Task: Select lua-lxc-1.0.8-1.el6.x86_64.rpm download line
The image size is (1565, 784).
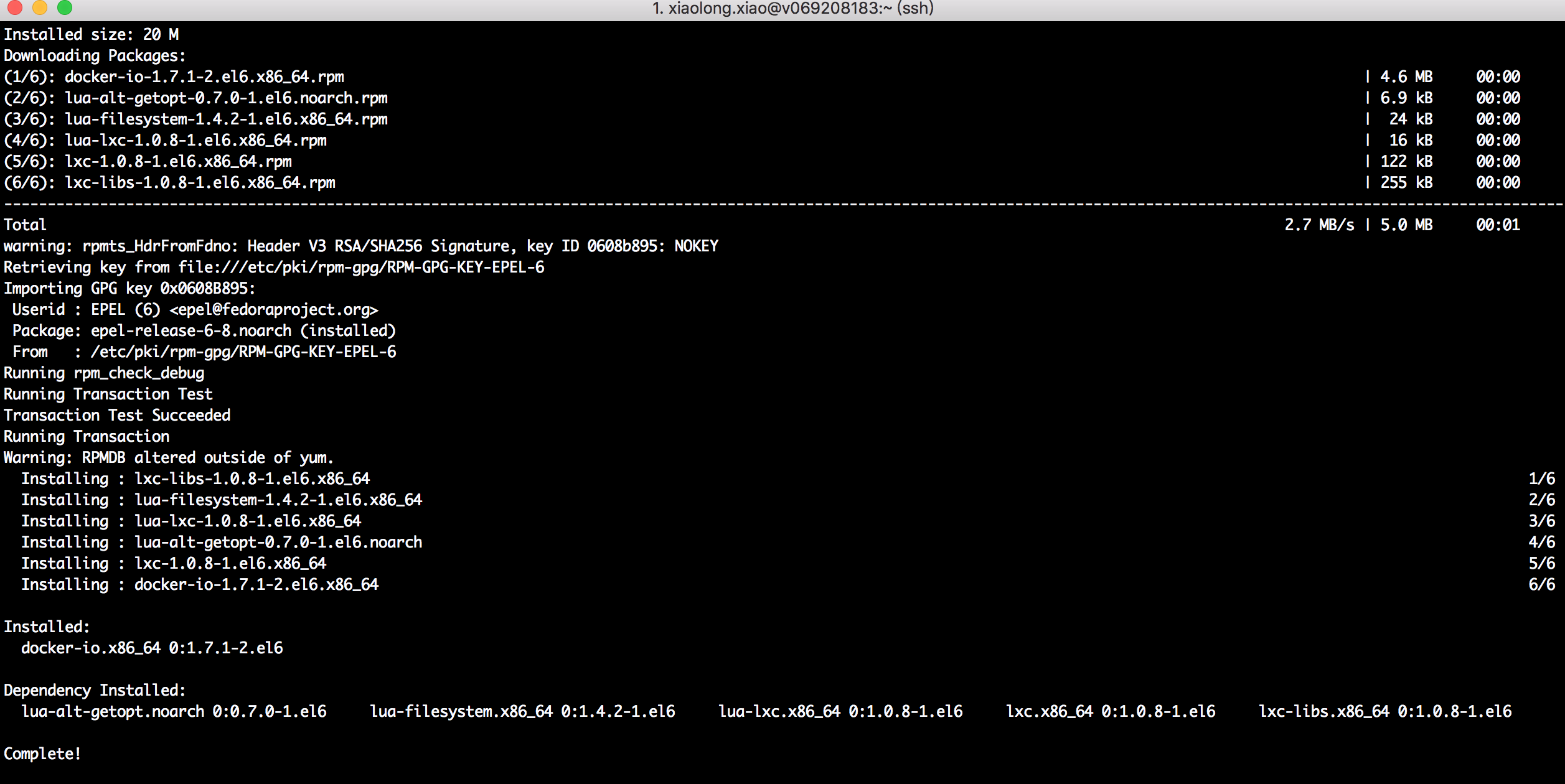Action: (165, 141)
